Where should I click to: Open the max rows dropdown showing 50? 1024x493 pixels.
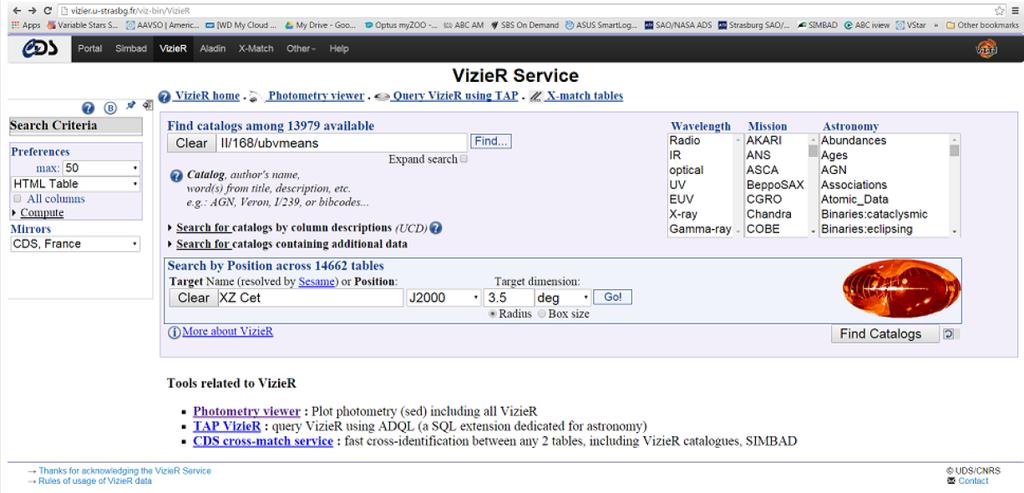(101, 168)
